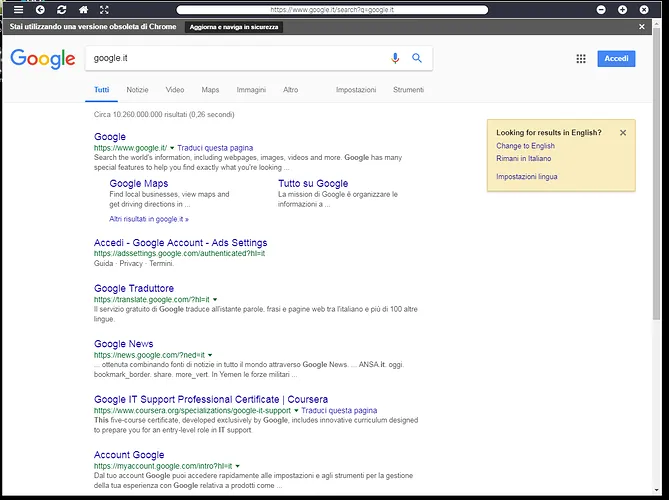Click Rimani in Italiano link
The width and height of the screenshot is (669, 500).
coord(524,158)
